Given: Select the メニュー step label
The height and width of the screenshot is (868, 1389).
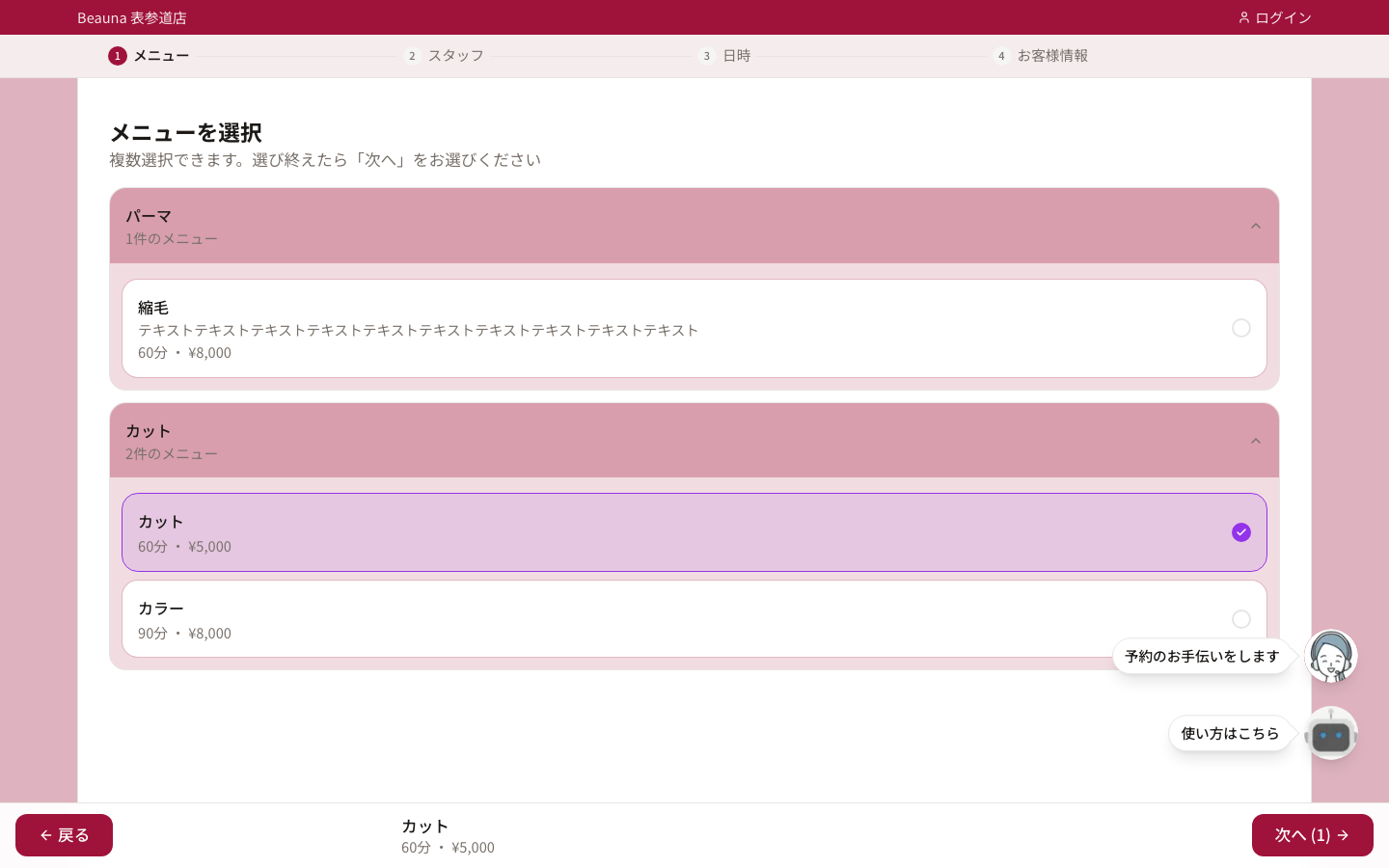Looking at the screenshot, I should tap(161, 56).
